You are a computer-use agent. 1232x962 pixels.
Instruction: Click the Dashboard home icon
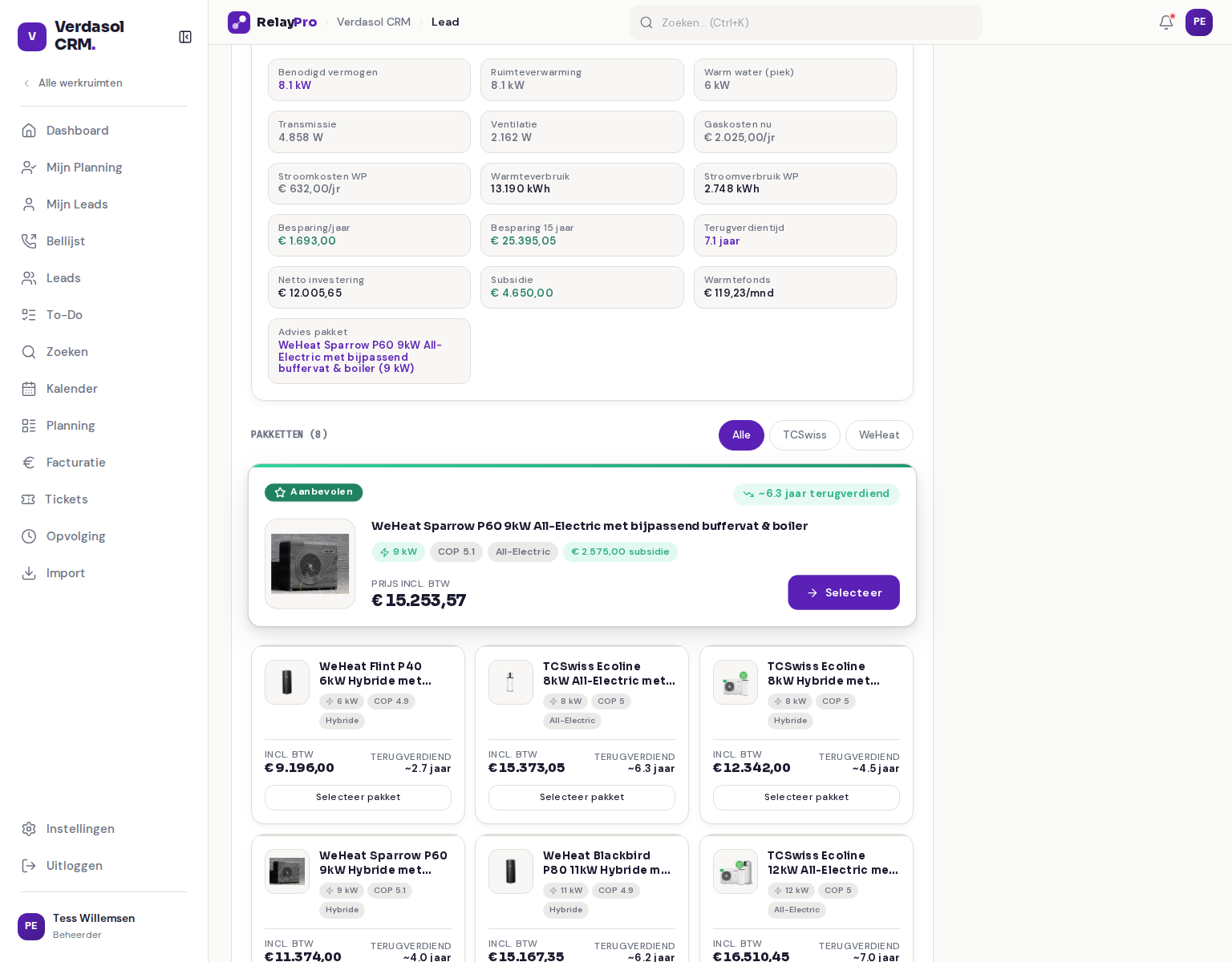tap(29, 131)
